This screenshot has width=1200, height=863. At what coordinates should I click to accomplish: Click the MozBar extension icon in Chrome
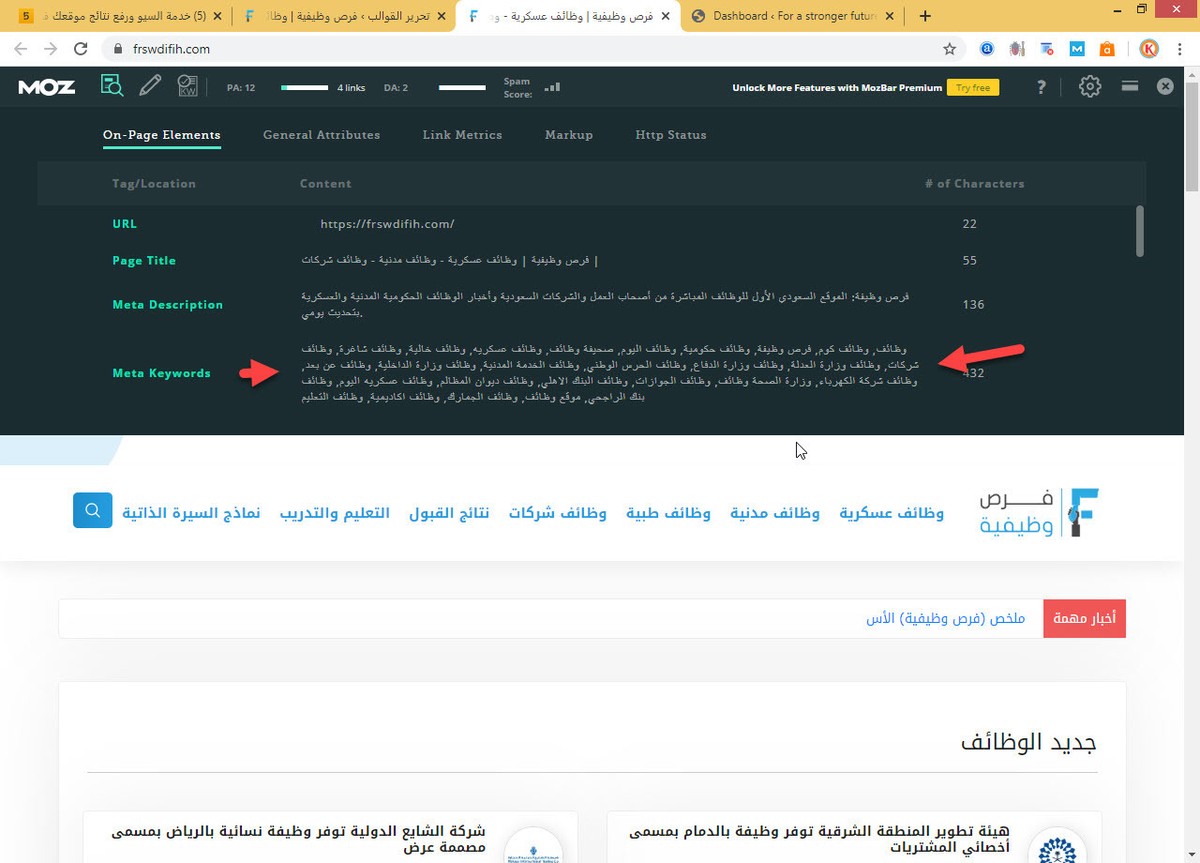[x=1077, y=48]
